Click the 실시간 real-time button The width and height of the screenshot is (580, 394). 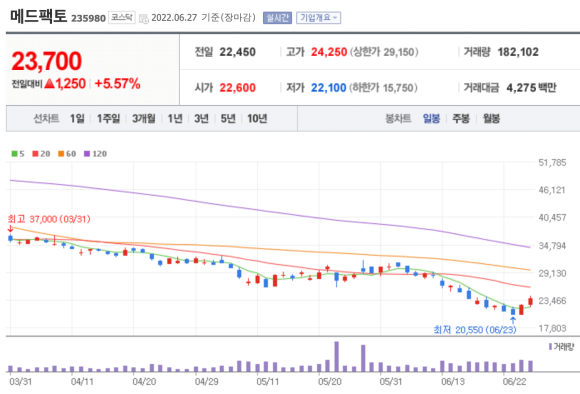277,18
